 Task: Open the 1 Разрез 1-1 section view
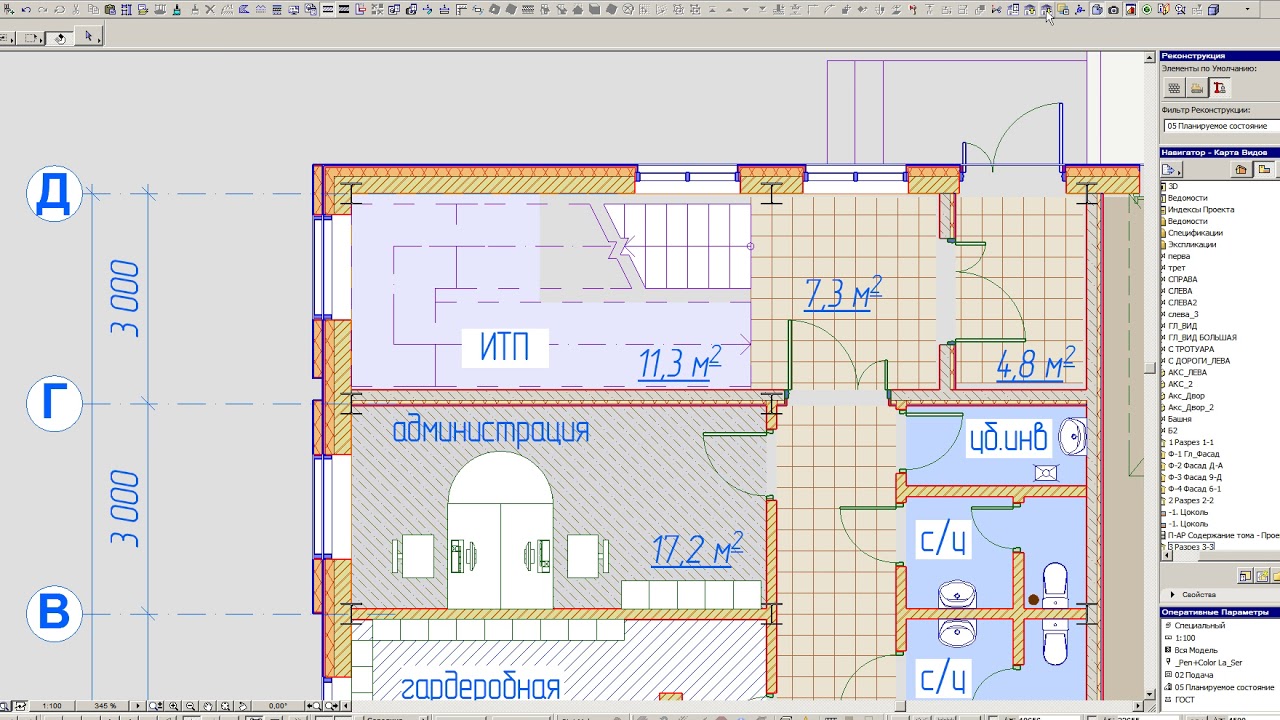pyautogui.click(x=1190, y=442)
